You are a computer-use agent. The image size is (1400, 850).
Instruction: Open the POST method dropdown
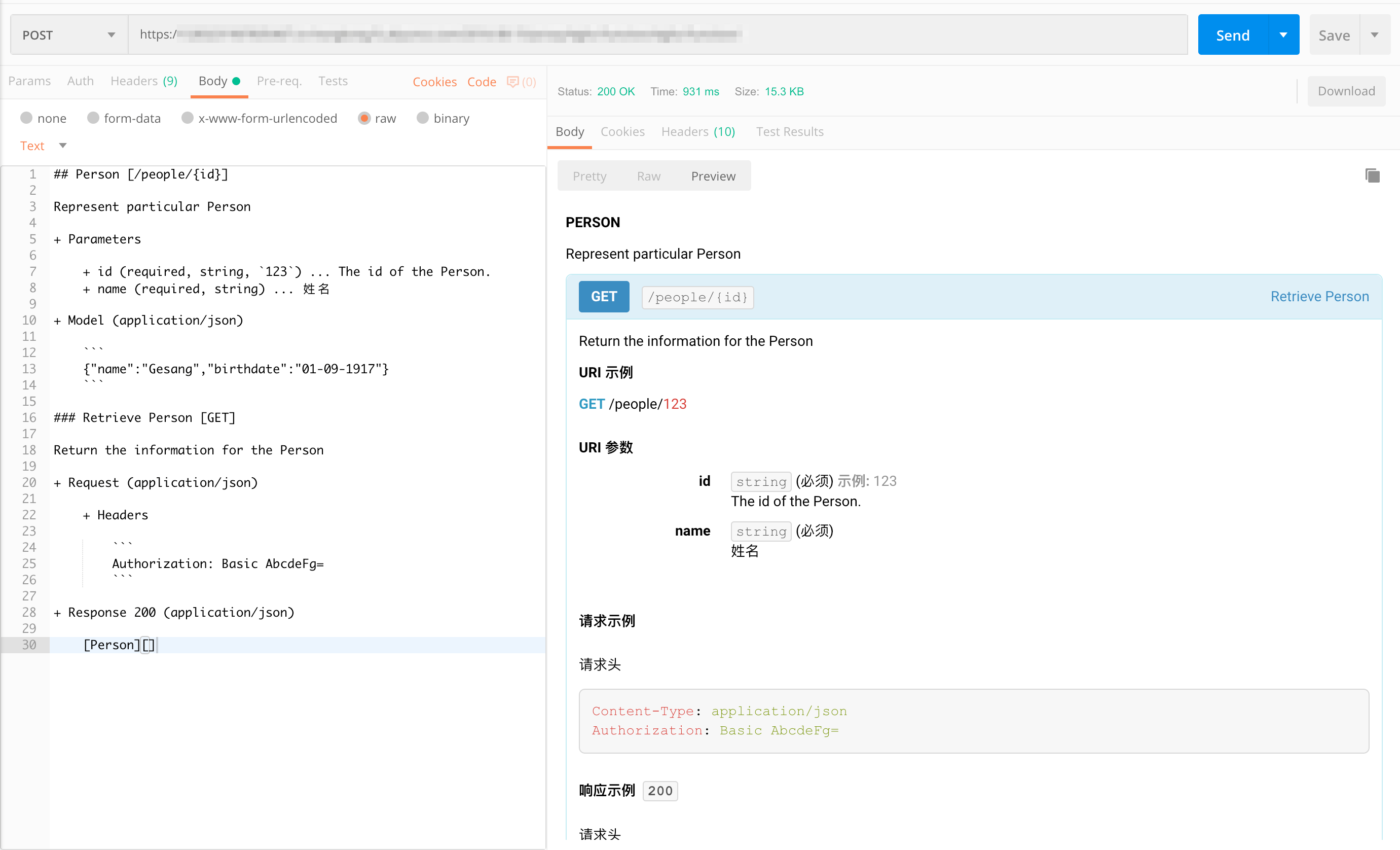pos(69,36)
